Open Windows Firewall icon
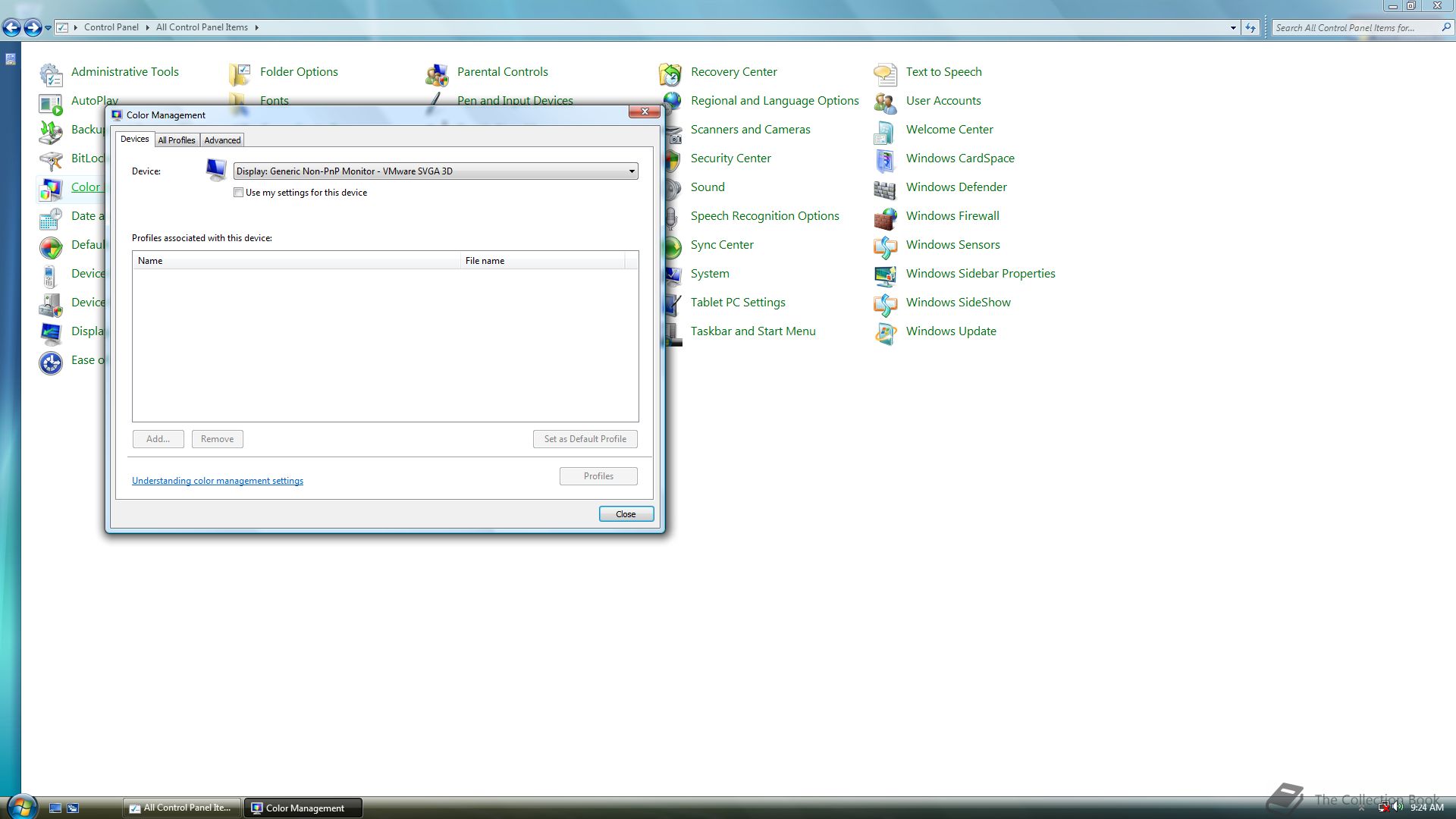Image resolution: width=1456 pixels, height=819 pixels. pyautogui.click(x=886, y=218)
